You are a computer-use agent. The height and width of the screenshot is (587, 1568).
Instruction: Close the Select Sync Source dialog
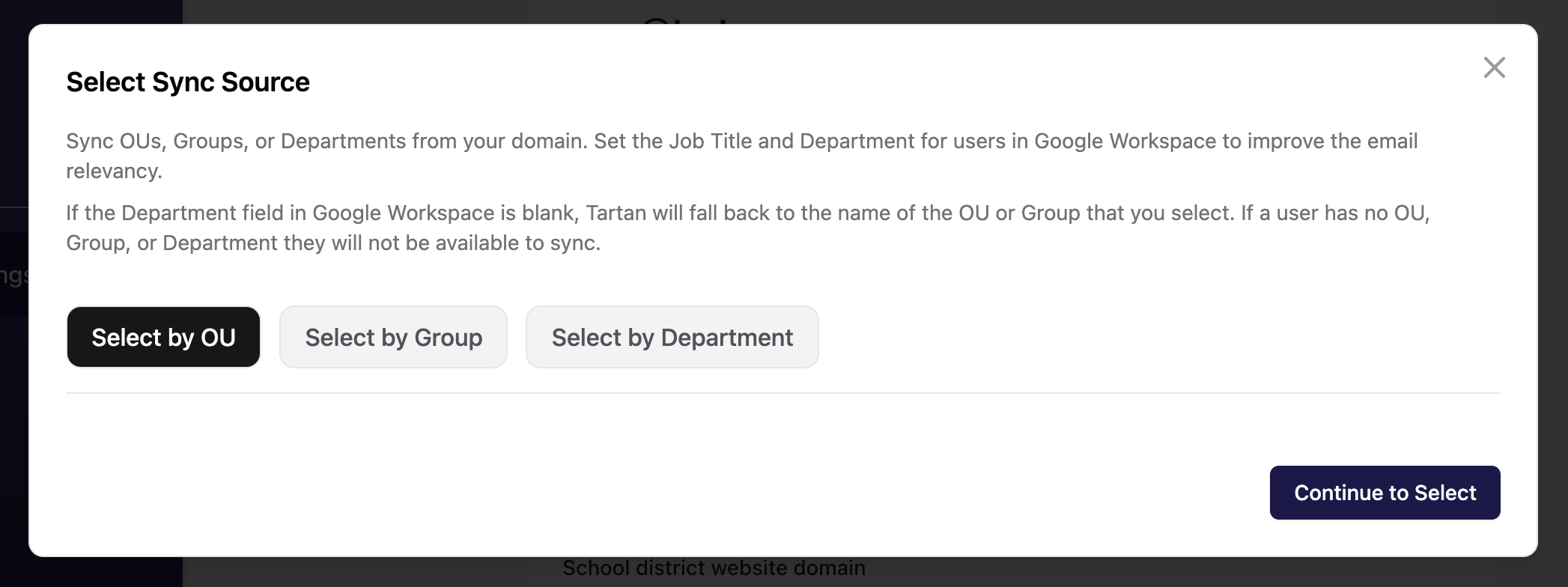coord(1494,67)
